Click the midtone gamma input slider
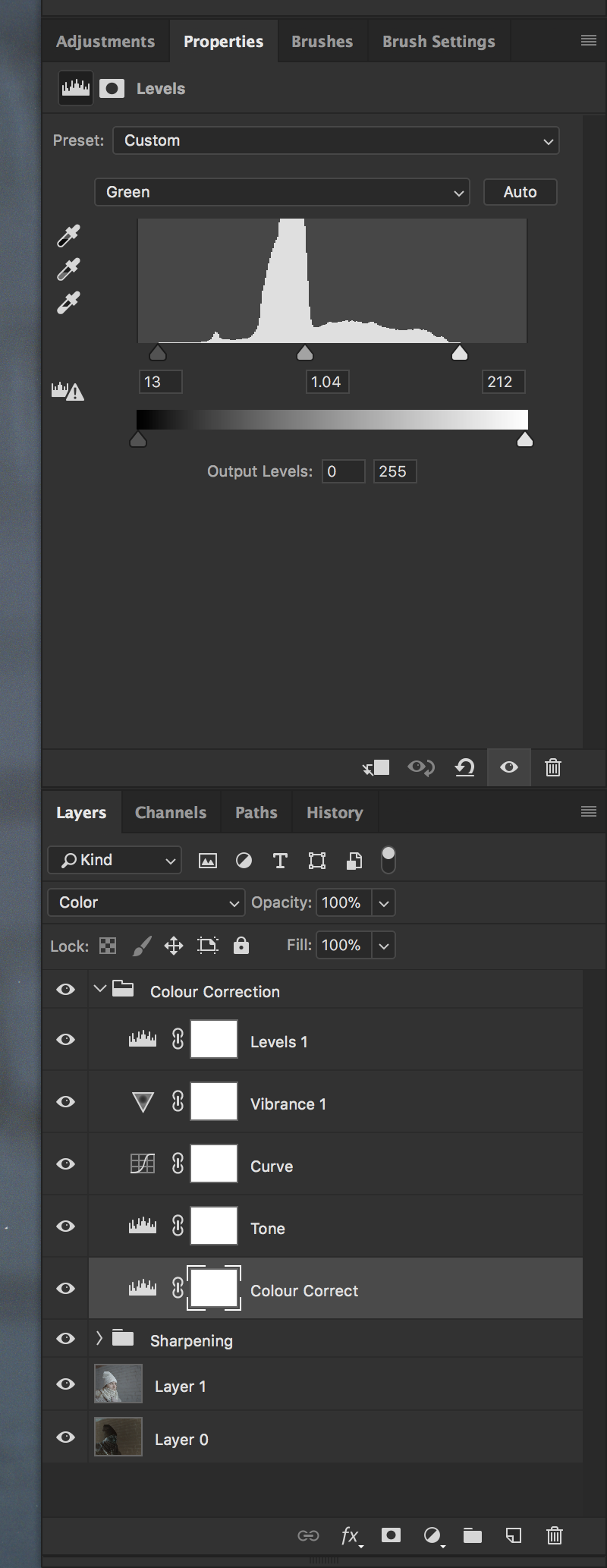The height and width of the screenshot is (1568, 607). (x=305, y=353)
